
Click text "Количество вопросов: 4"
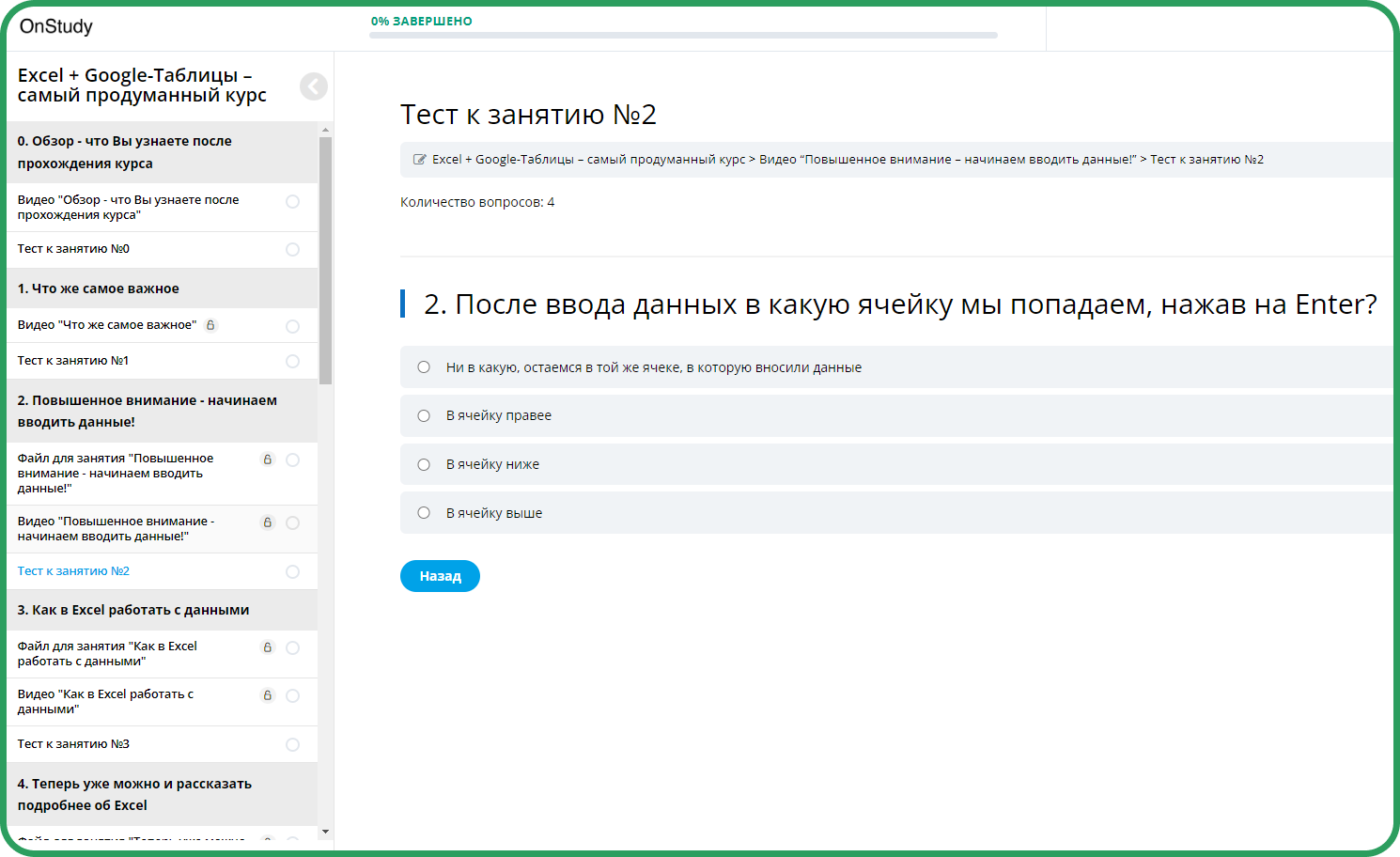click(477, 202)
